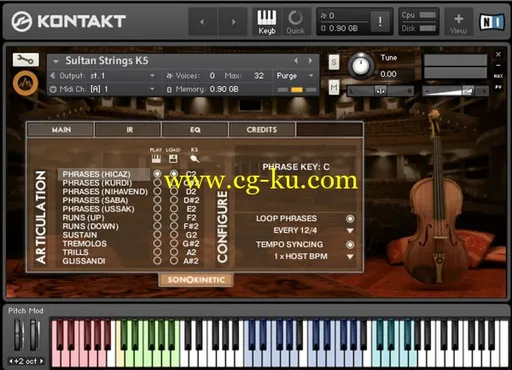This screenshot has width=512, height=370.
Task: Open the 1 x Host BPM dropdown
Action: 350,257
